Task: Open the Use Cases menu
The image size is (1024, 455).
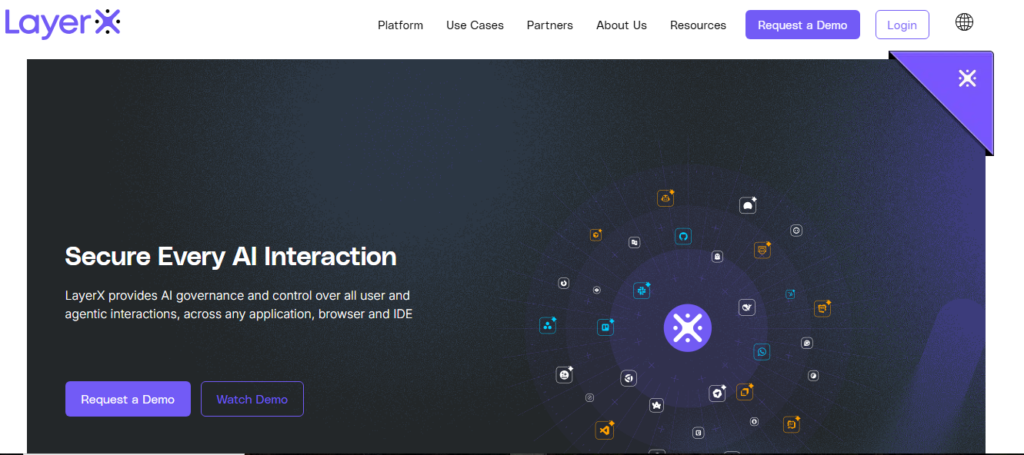Action: click(475, 25)
